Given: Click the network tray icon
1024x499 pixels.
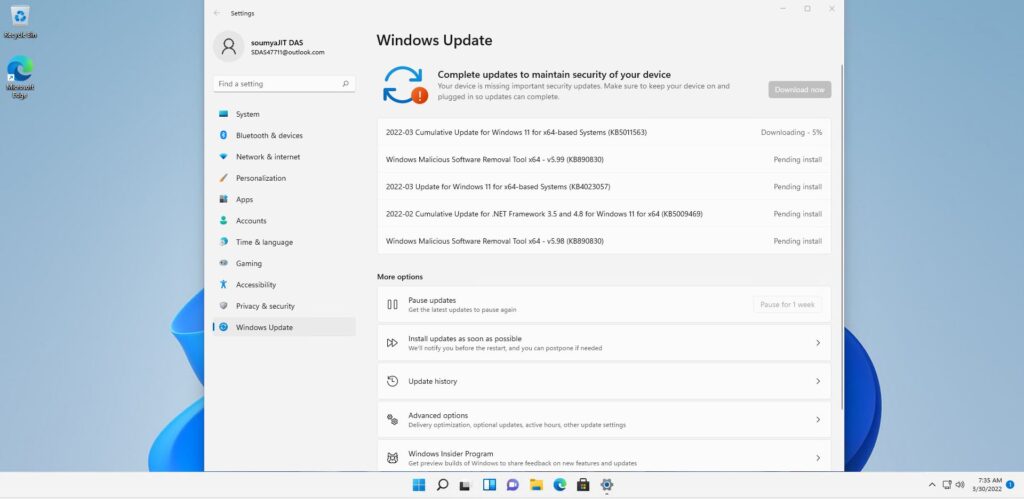Looking at the screenshot, I should [x=947, y=485].
